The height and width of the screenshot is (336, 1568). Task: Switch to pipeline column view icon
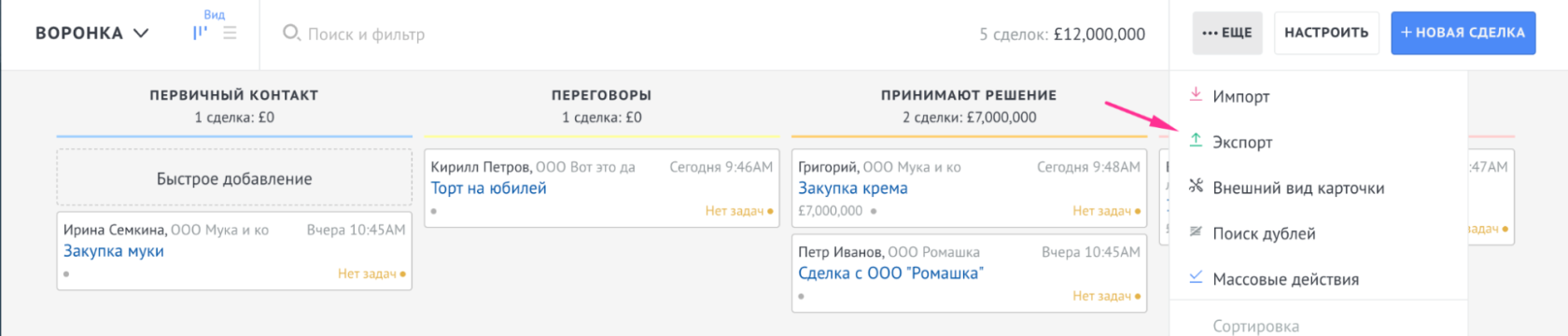[200, 33]
